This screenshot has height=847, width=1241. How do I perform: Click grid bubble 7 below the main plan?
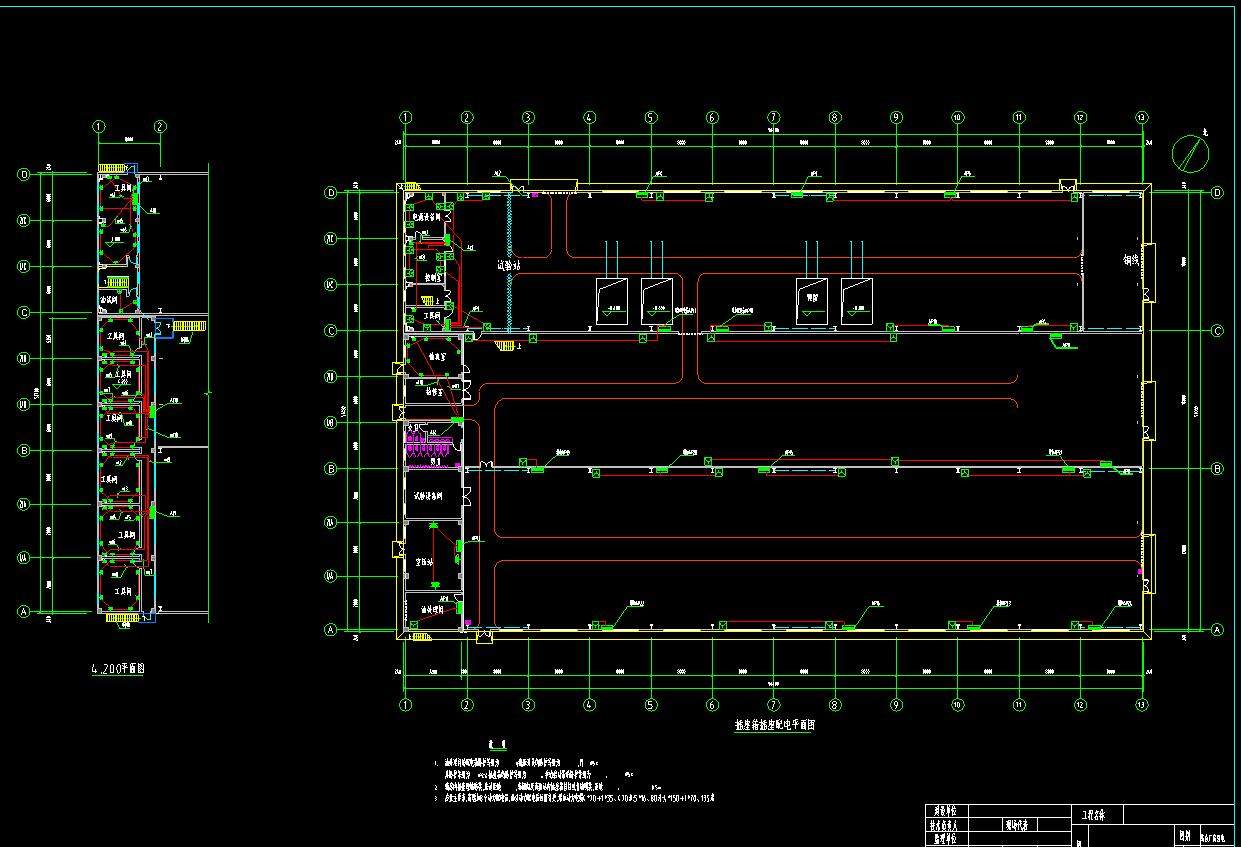click(773, 705)
